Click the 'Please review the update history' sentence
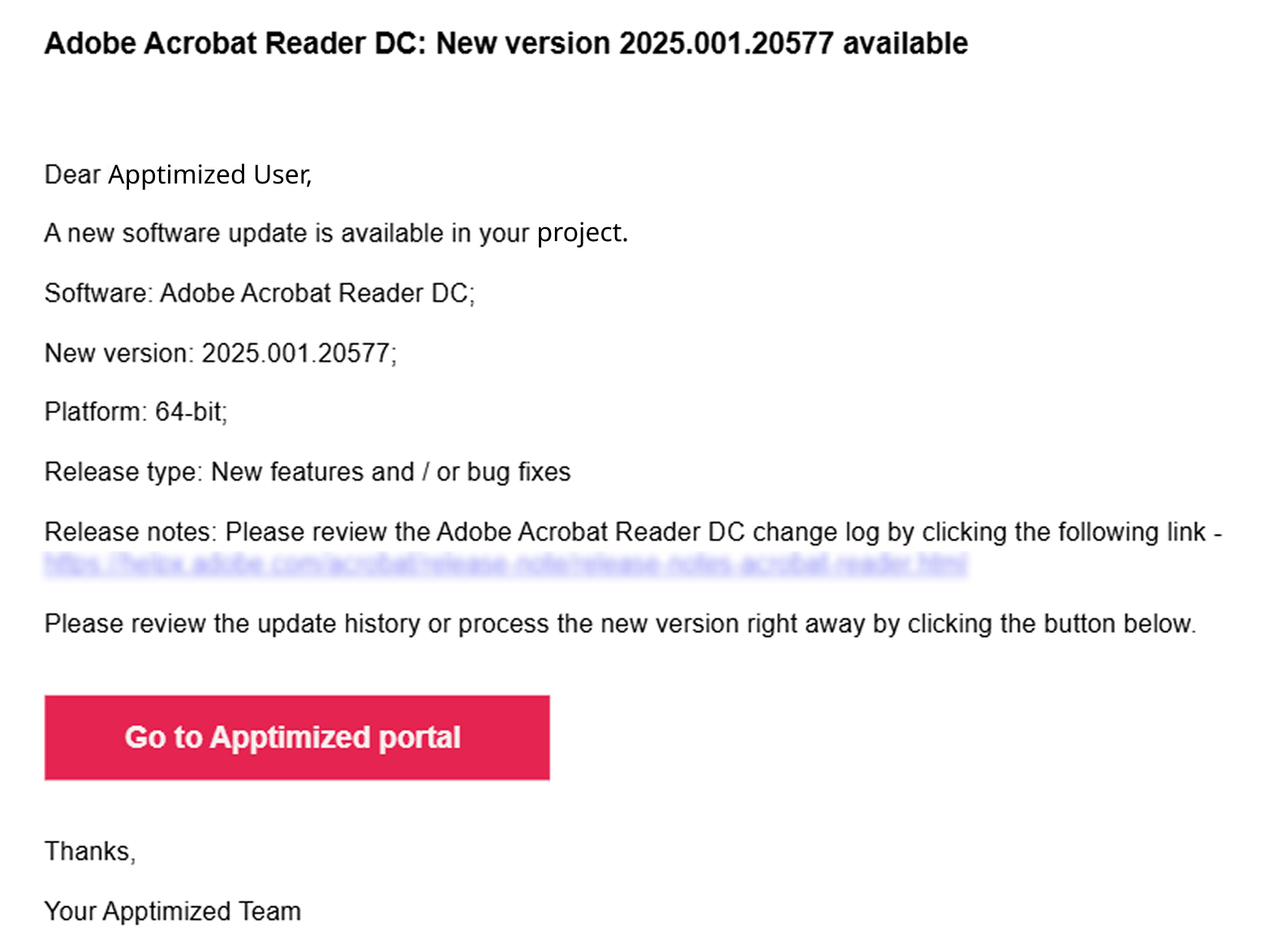The height and width of the screenshot is (952, 1282). 620,623
